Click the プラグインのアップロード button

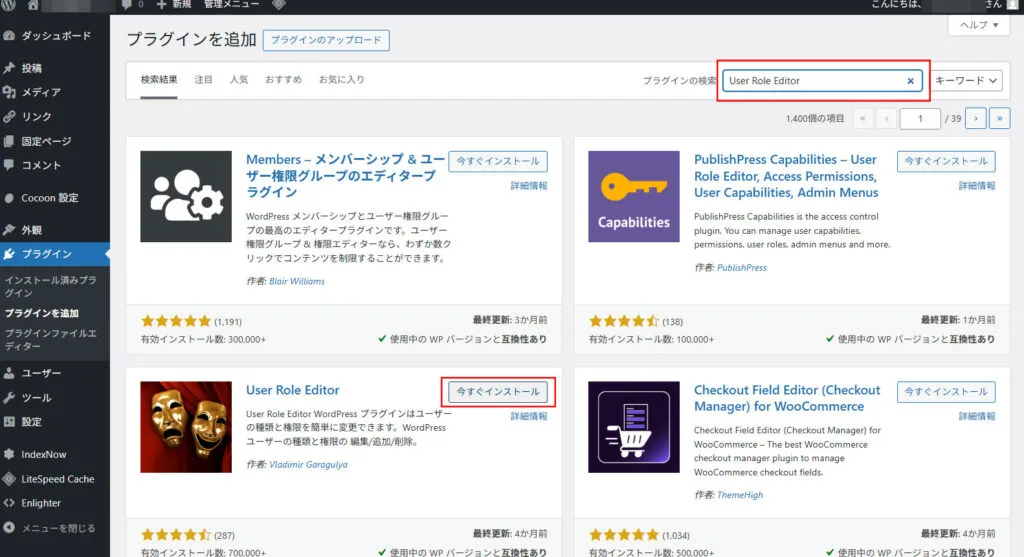pos(326,40)
